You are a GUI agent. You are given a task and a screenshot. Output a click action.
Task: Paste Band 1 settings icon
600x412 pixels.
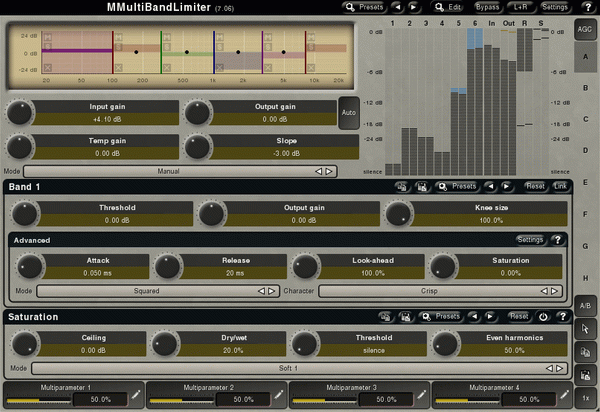[x=422, y=187]
